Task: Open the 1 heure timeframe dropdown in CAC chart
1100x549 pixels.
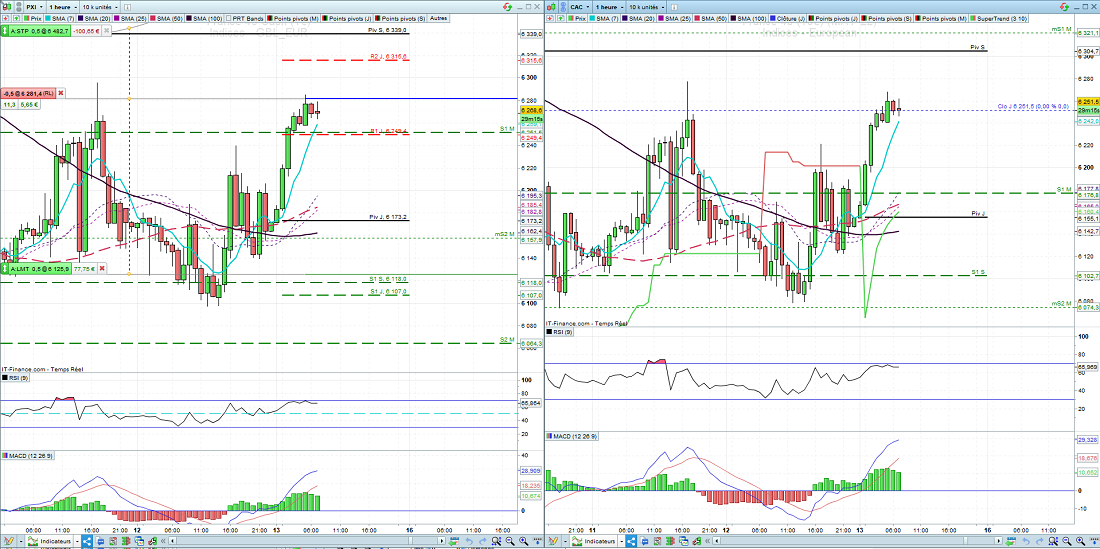Action: 610,7
